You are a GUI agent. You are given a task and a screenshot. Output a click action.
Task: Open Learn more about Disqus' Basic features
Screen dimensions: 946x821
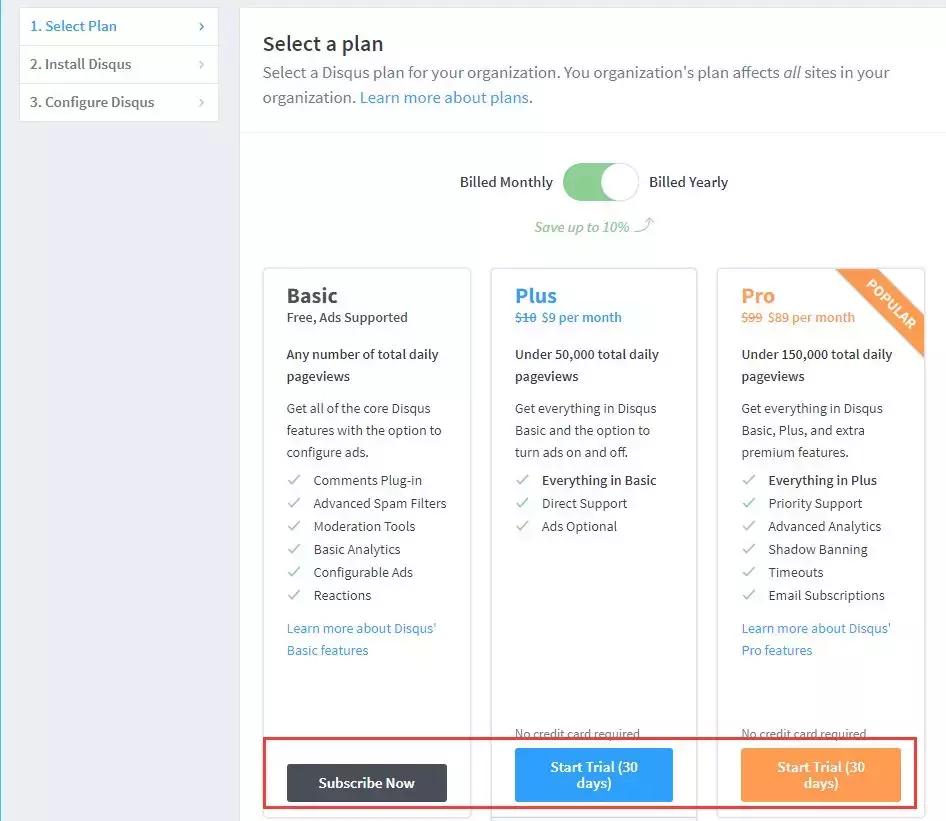pyautogui.click(x=361, y=639)
